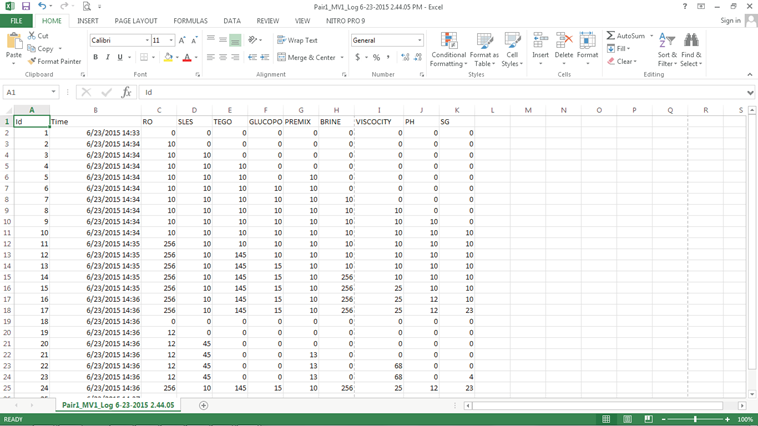Screen dimensions: 758x426
Task: Click the Paste clipboard icon
Action: (x=14, y=42)
